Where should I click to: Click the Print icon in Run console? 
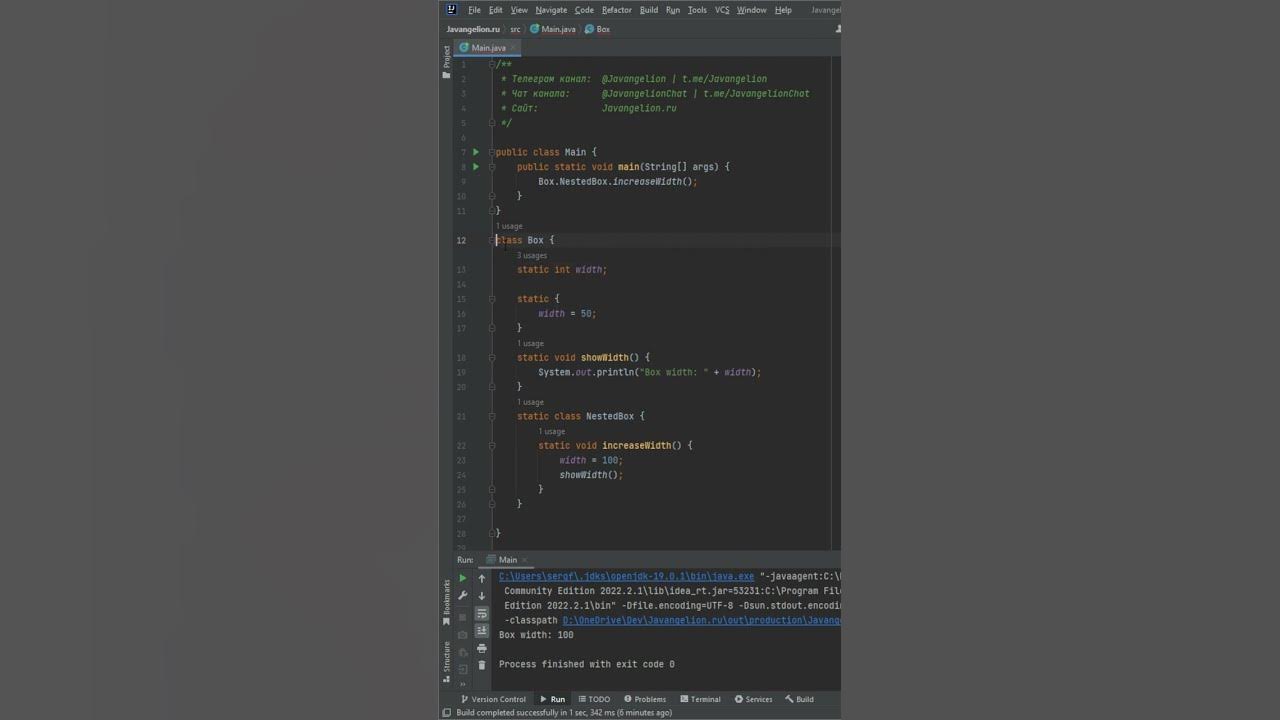click(482, 648)
